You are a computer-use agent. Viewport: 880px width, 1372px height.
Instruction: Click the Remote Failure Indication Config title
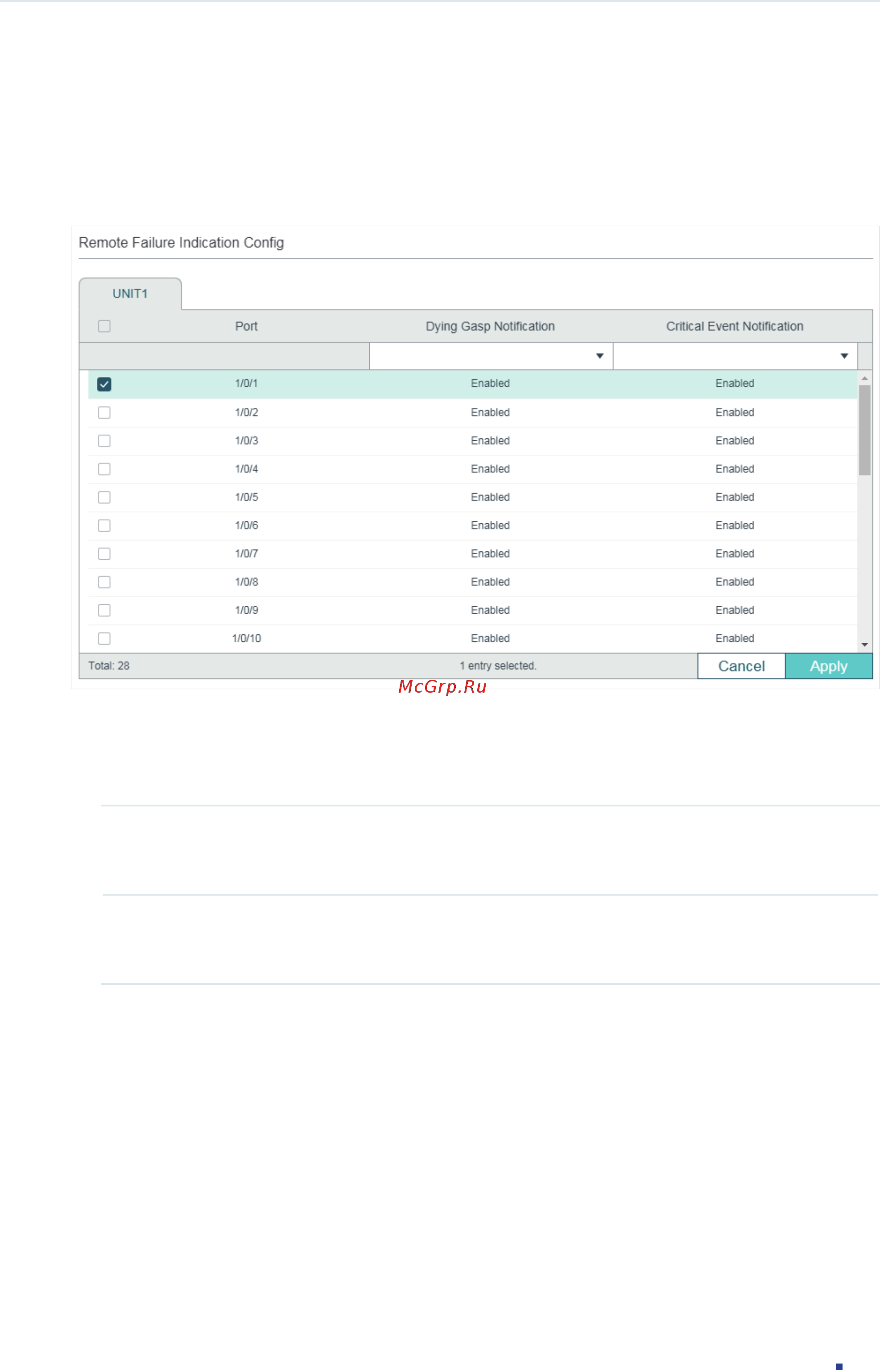(x=181, y=243)
